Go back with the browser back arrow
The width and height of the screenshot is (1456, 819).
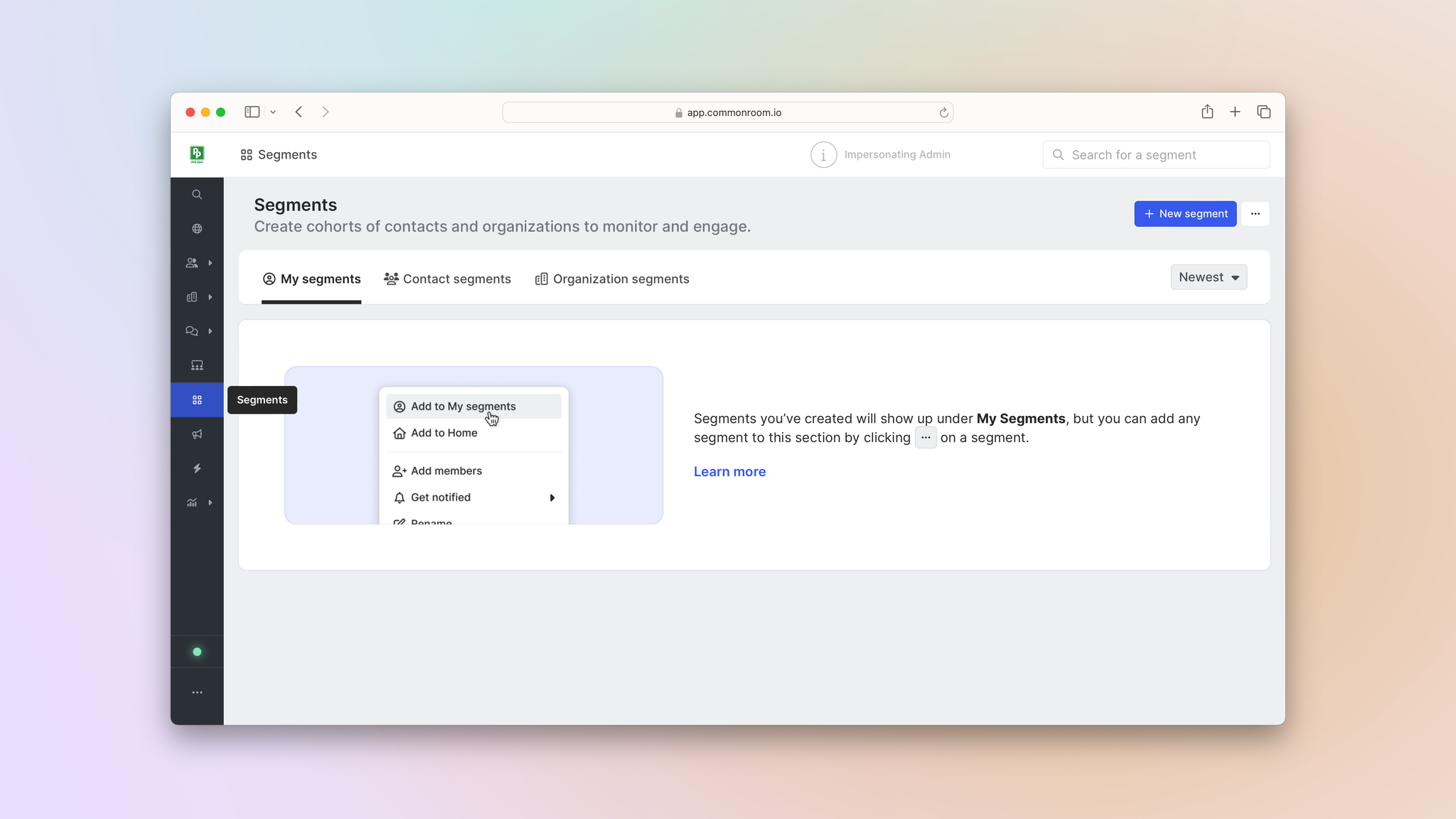(x=299, y=112)
